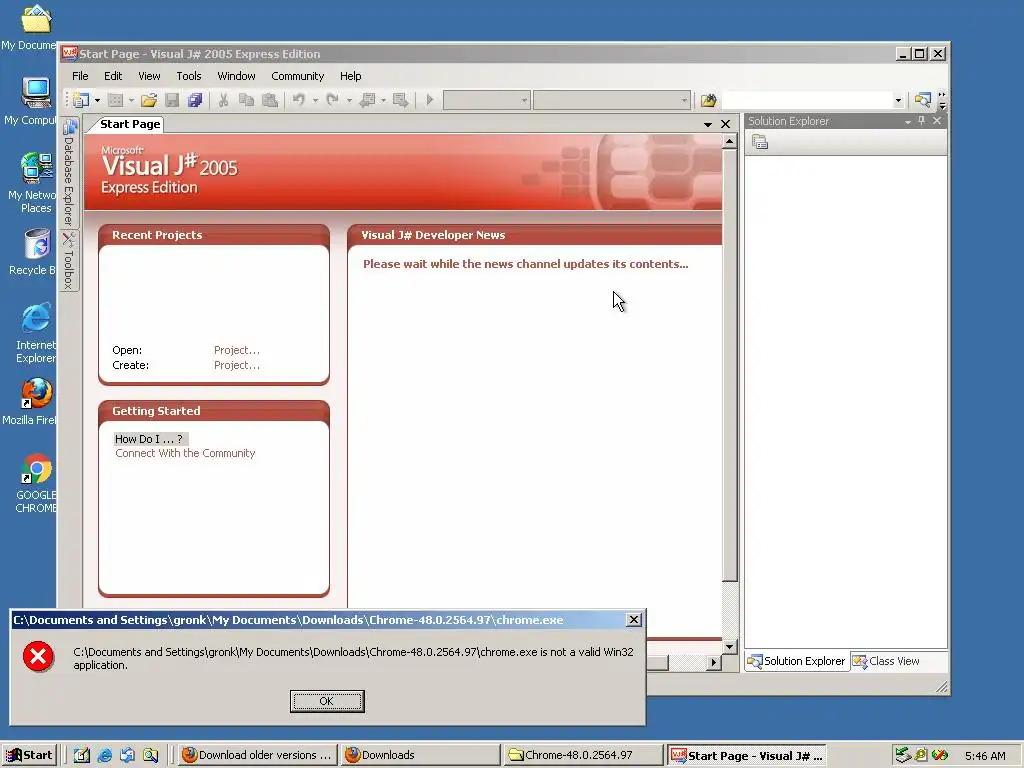
Task: Click the Properties icon in Solution Explorer
Action: pos(760,142)
